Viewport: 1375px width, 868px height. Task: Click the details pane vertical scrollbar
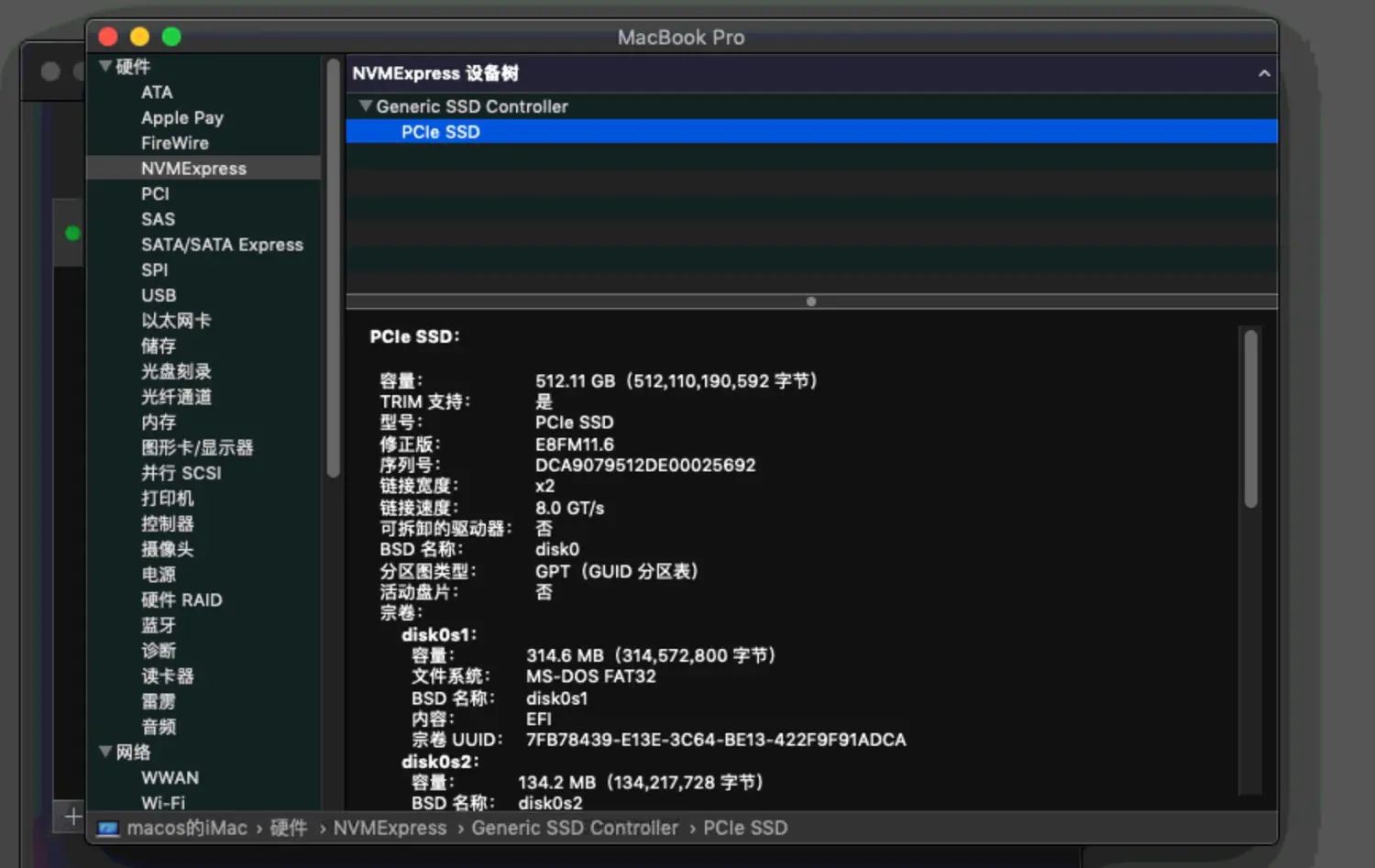pyautogui.click(x=1250, y=419)
